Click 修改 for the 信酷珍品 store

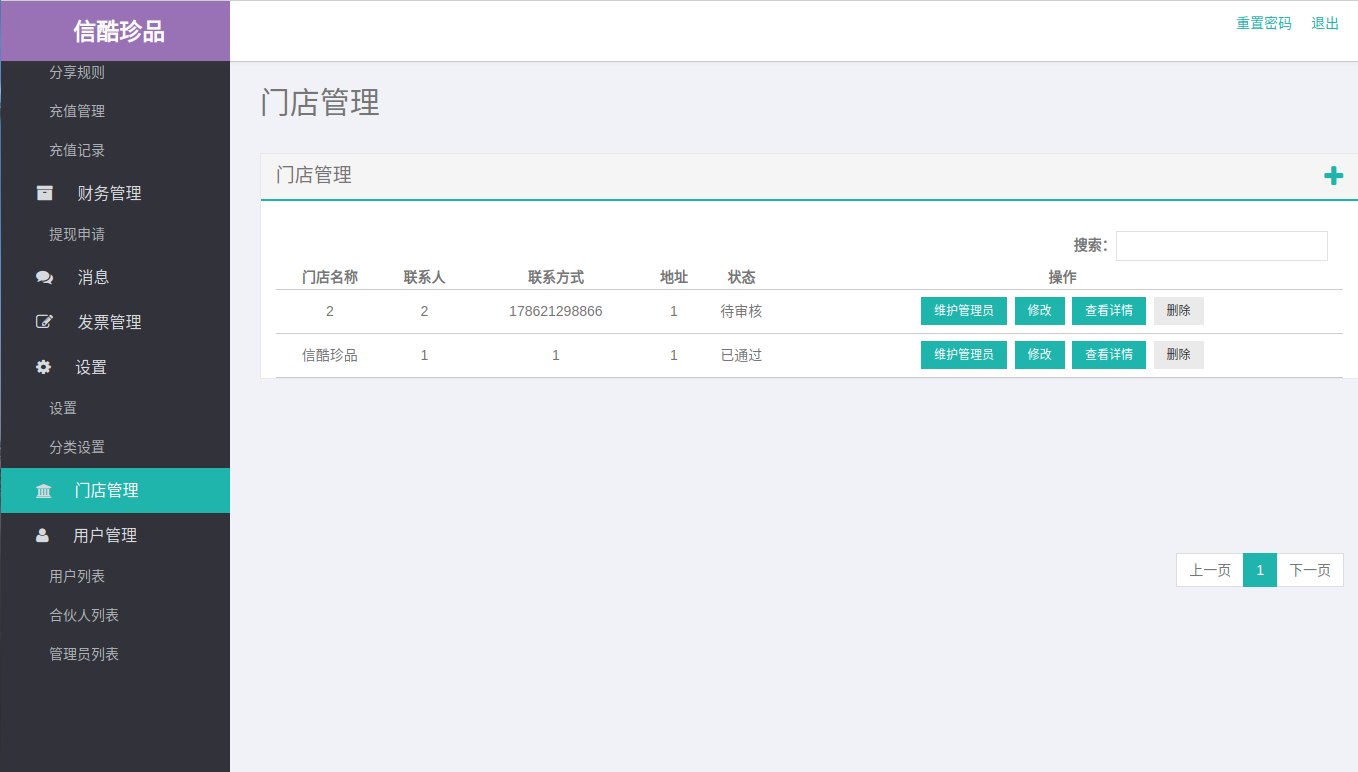pyautogui.click(x=1039, y=355)
